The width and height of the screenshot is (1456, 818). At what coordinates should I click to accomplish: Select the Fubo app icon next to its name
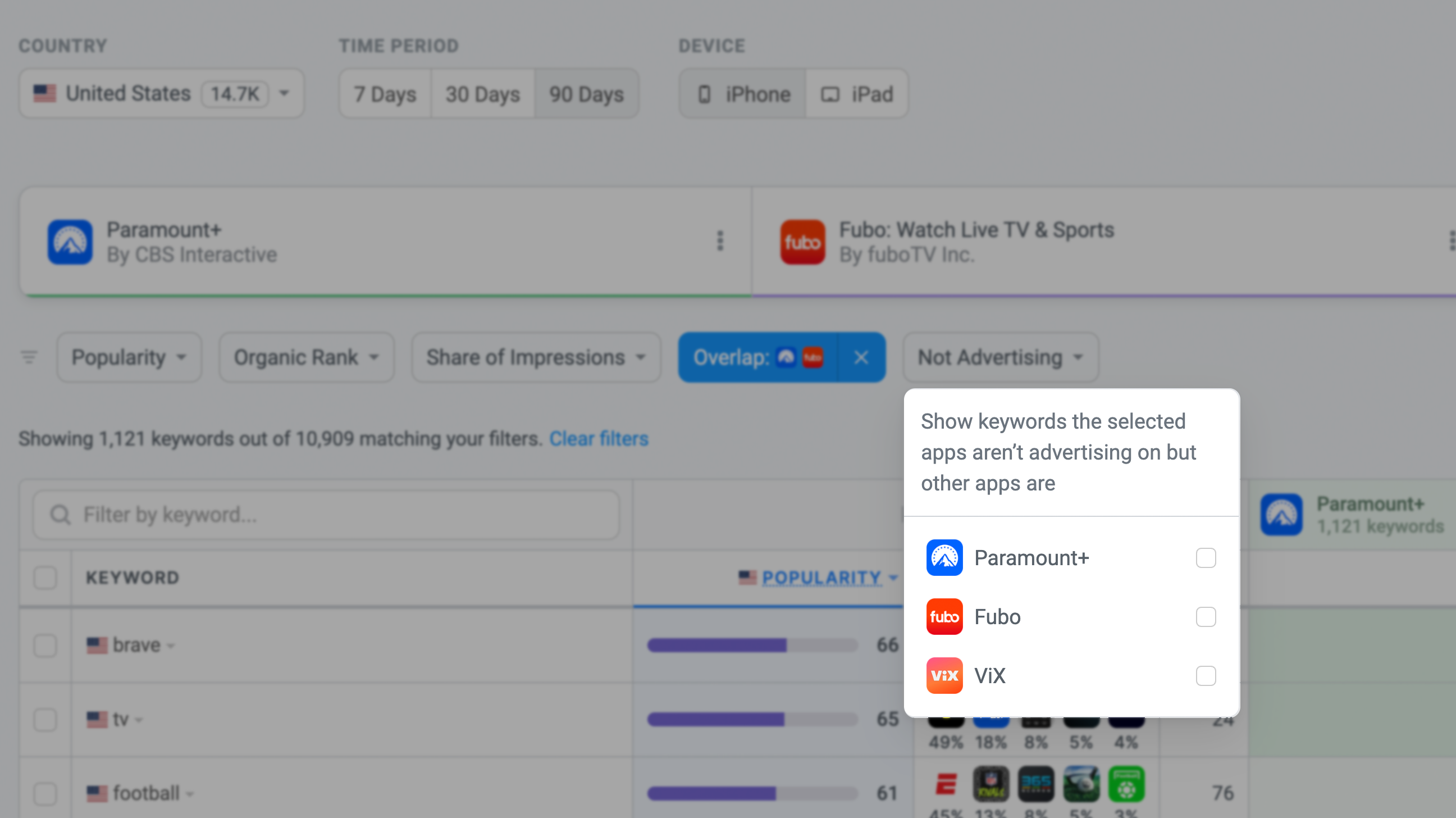[x=944, y=617]
